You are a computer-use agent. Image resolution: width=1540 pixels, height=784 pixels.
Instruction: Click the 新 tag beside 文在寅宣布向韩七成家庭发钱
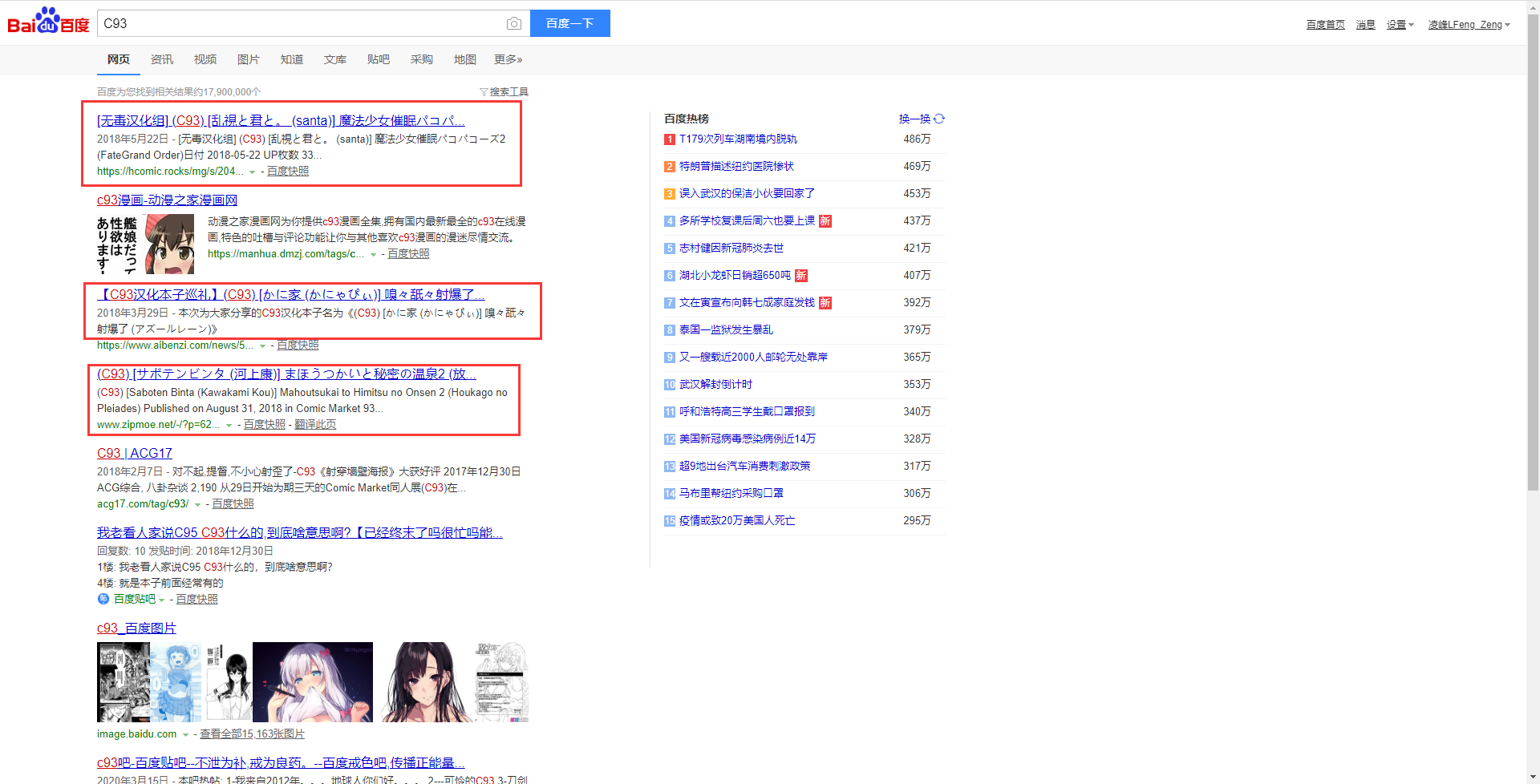pos(825,303)
